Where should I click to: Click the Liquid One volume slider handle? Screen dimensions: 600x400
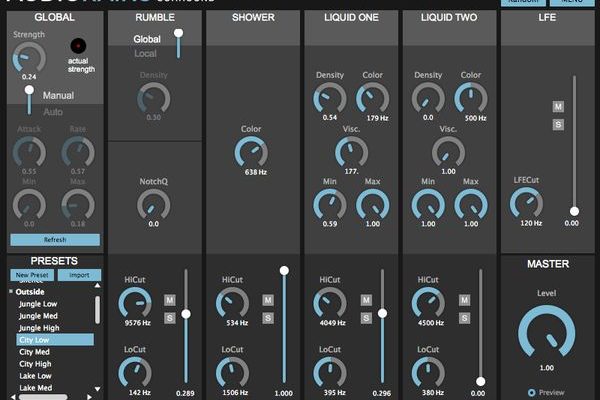pos(382,313)
